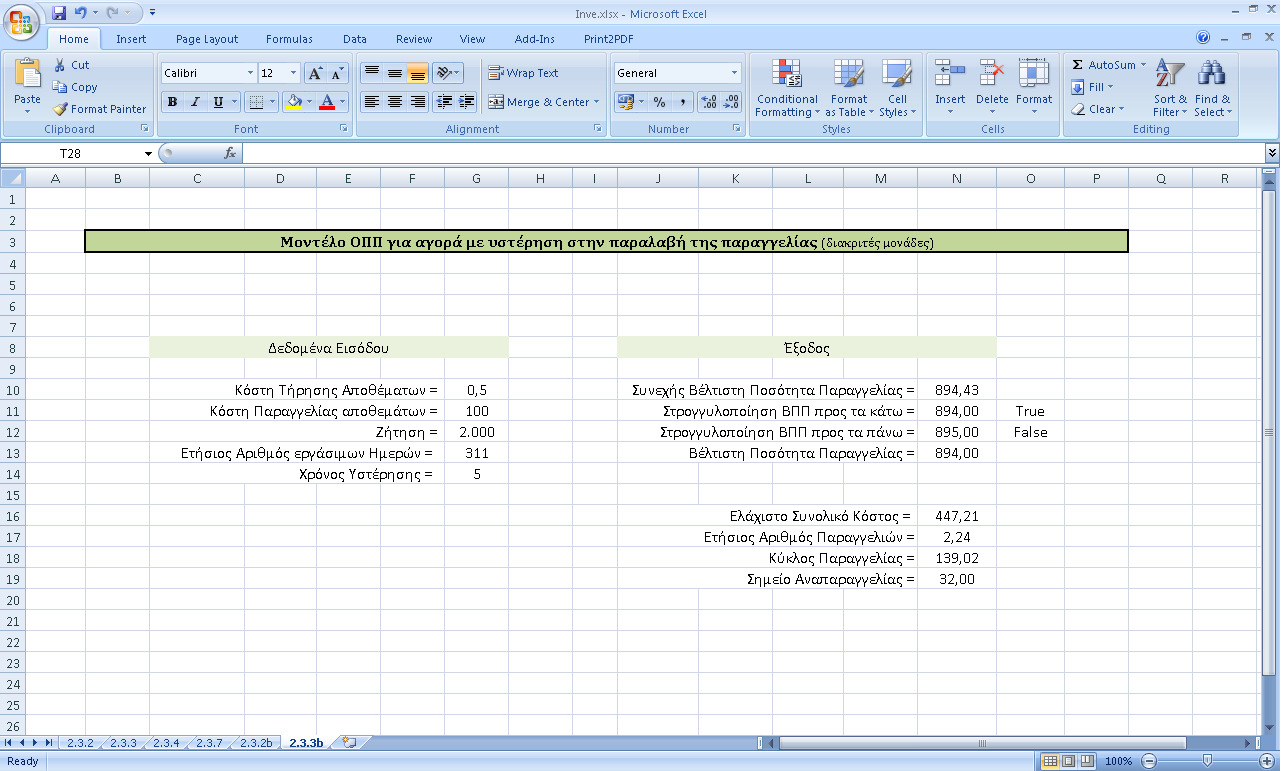Open Conditional Formatting menu
This screenshot has width=1281, height=771.
[787, 88]
